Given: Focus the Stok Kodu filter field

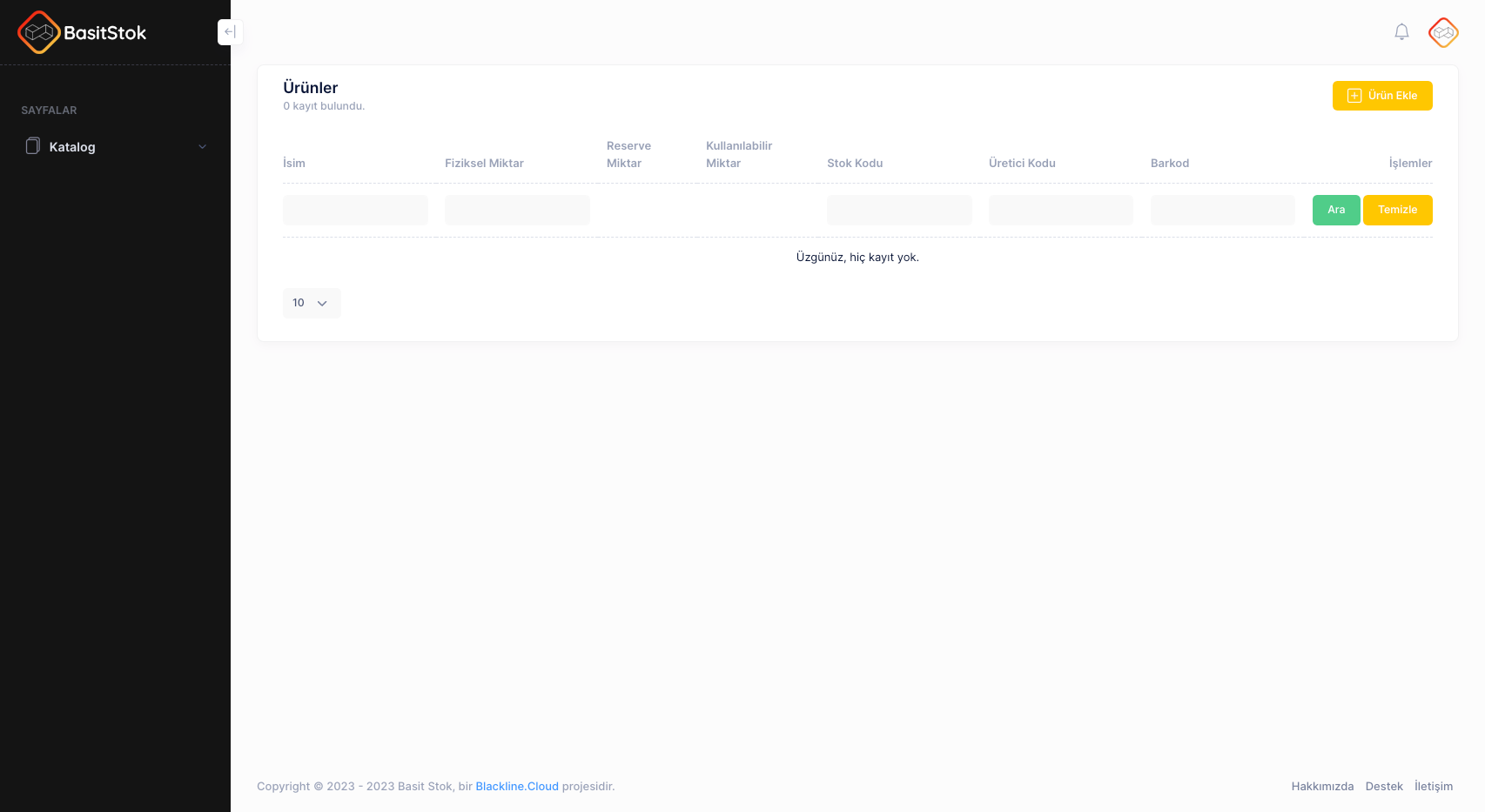Looking at the screenshot, I should click(899, 210).
